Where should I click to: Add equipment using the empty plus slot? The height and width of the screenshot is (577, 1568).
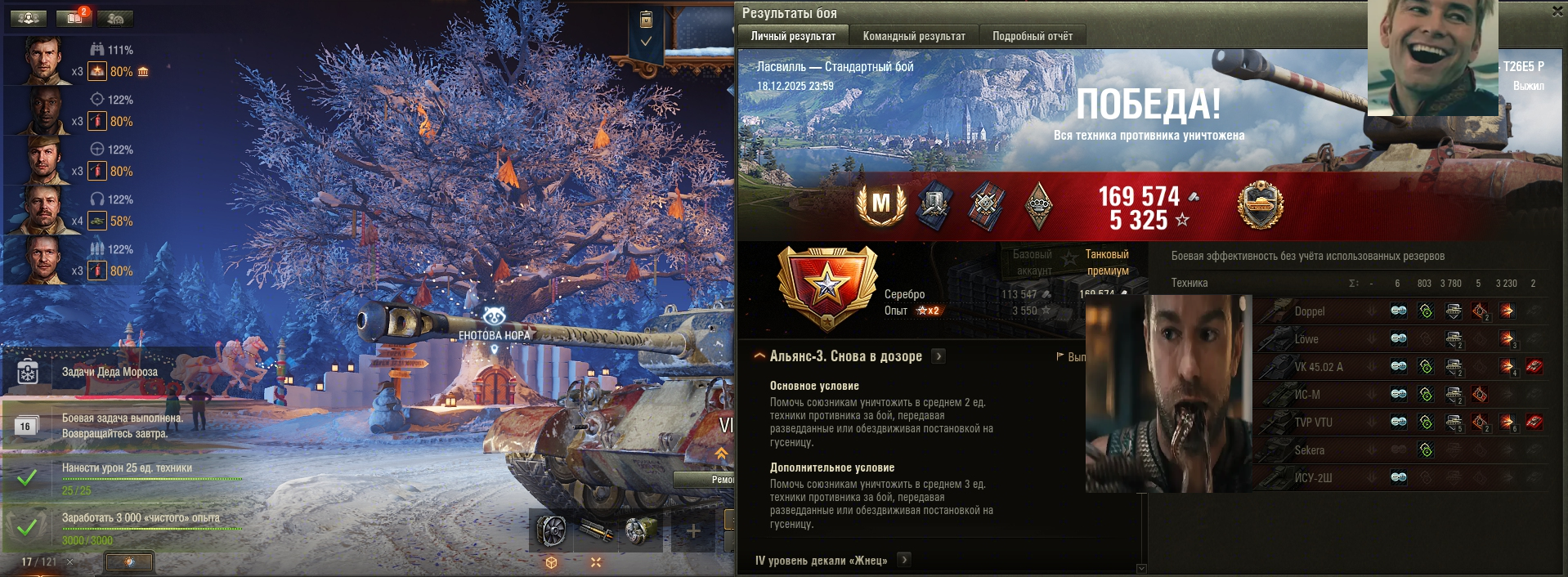693,531
